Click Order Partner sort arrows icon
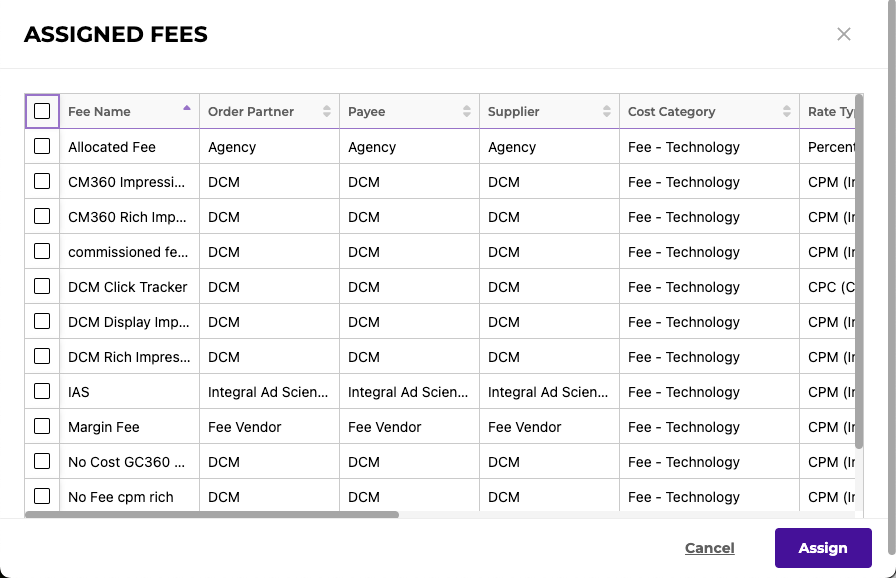The height and width of the screenshot is (578, 896). point(327,111)
